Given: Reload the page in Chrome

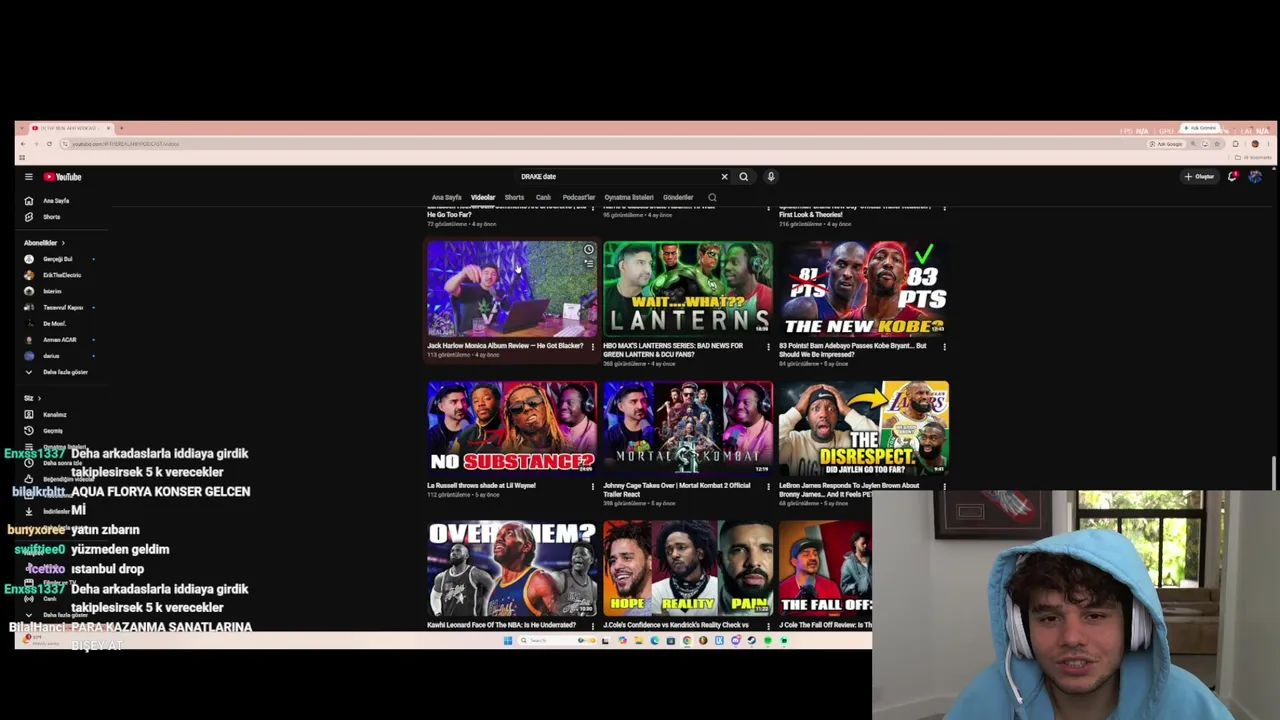Looking at the screenshot, I should [x=50, y=144].
